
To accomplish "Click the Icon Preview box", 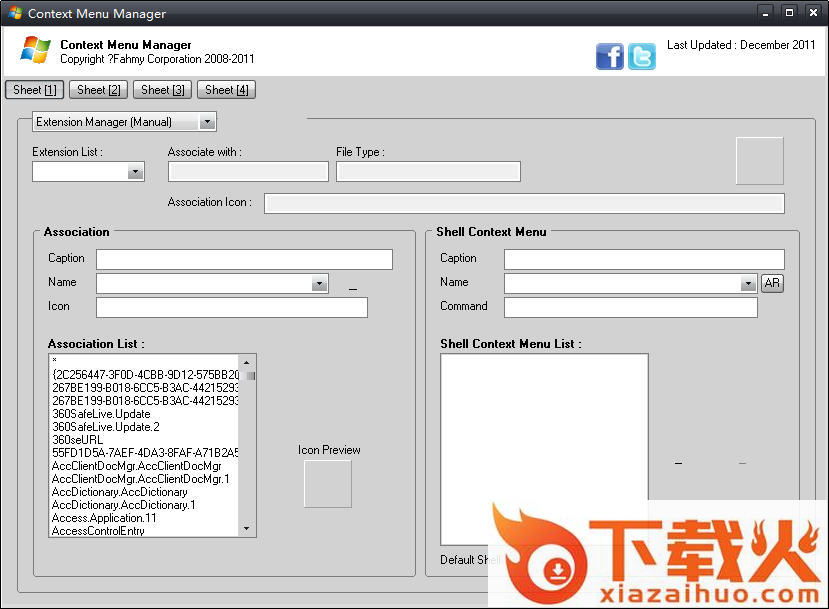I will (x=328, y=484).
